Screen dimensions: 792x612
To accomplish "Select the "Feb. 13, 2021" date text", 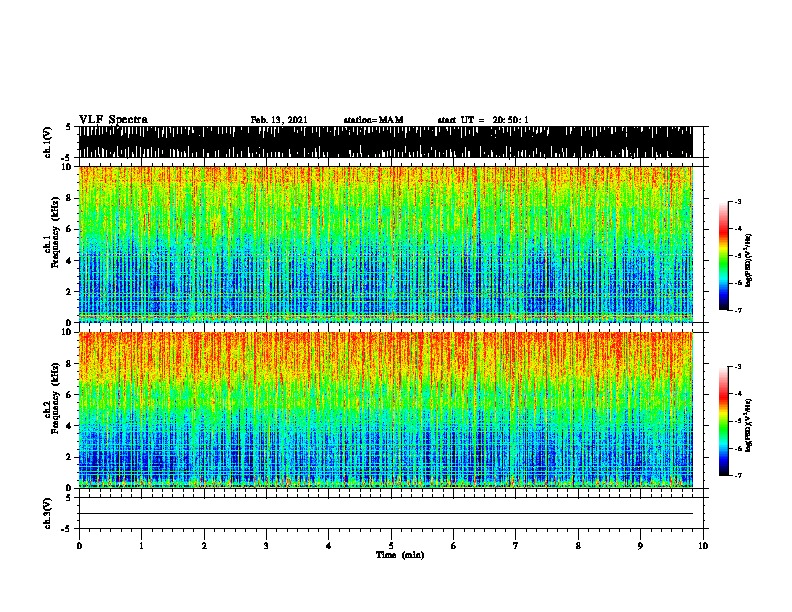I will (x=279, y=120).
